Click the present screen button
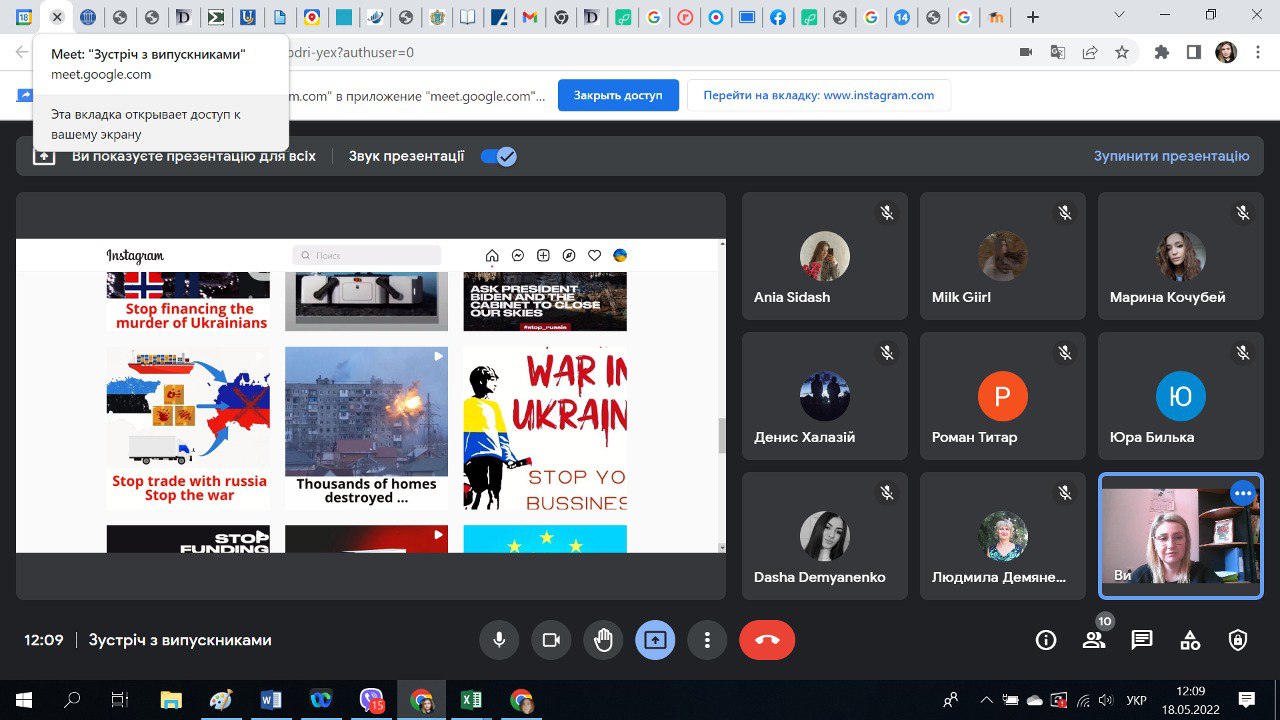 (x=655, y=640)
